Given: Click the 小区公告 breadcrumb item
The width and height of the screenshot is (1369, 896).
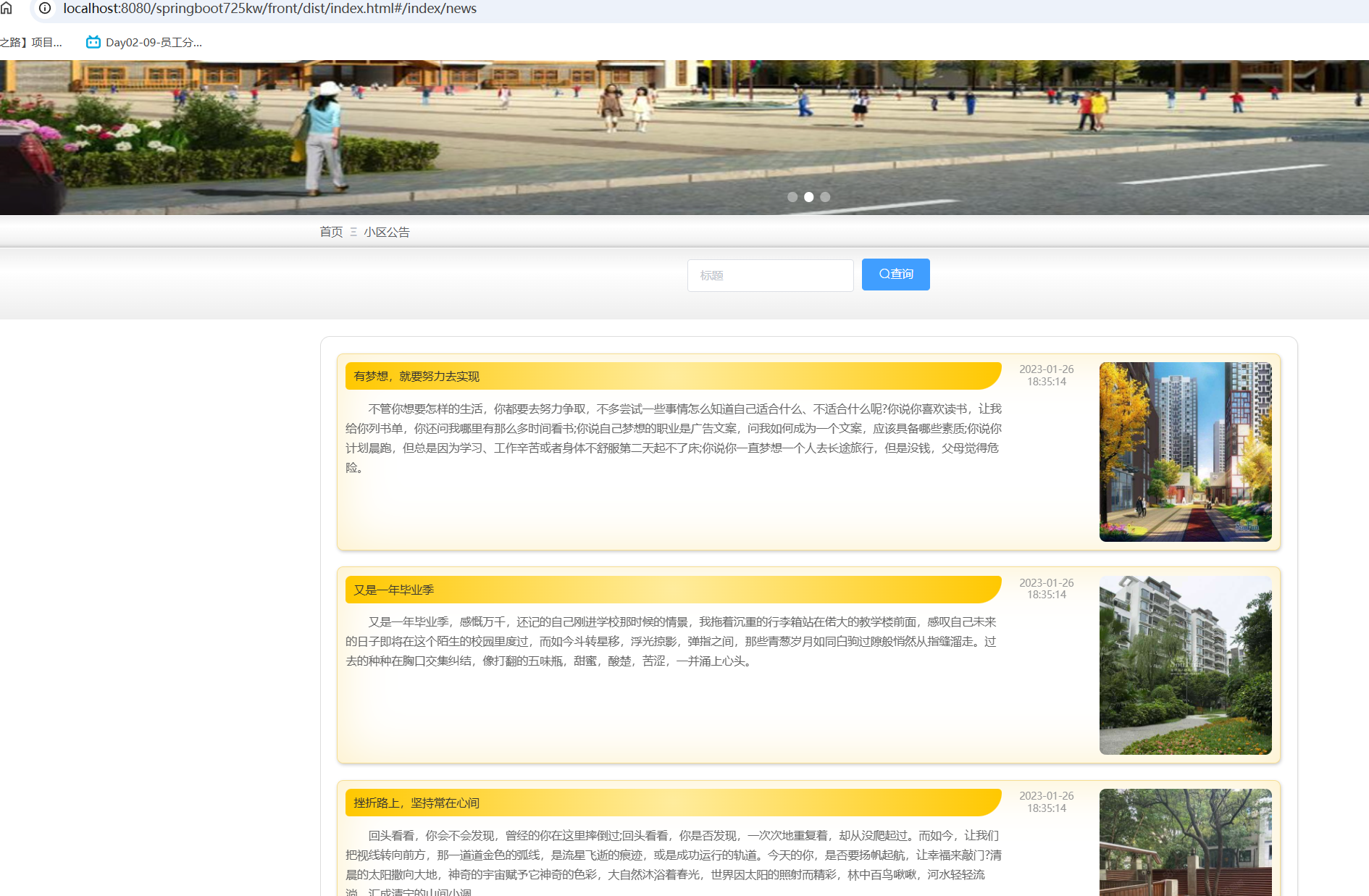Looking at the screenshot, I should tap(387, 232).
